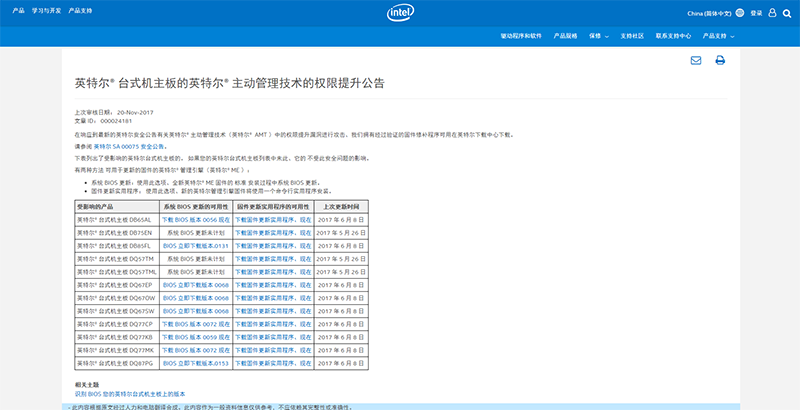Click the 系统 BIOS 更新未计划 cell for DQ57TM

tap(196, 259)
